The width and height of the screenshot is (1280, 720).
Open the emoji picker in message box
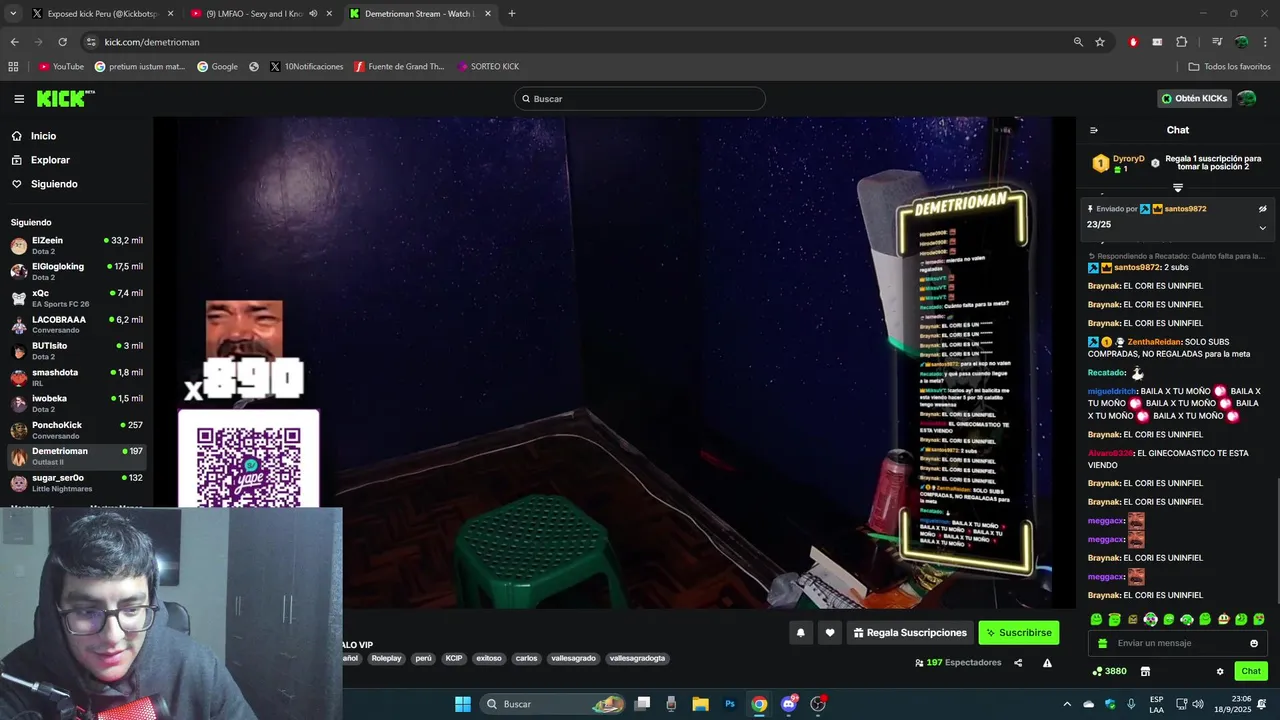point(1254,643)
